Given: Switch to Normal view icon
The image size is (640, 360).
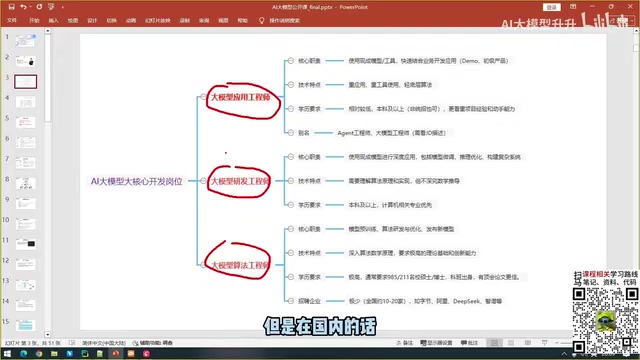Looking at the screenshot, I should pyautogui.click(x=494, y=343).
